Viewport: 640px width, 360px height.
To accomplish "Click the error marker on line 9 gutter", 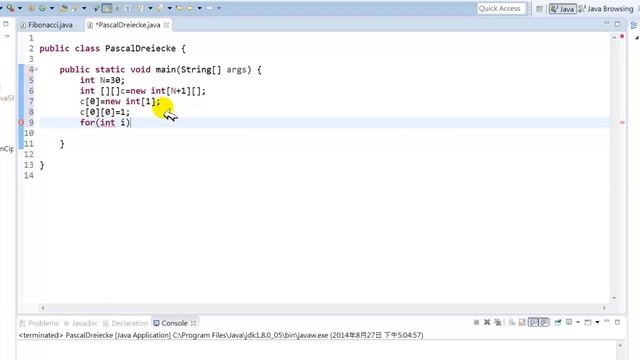I will (x=21, y=122).
